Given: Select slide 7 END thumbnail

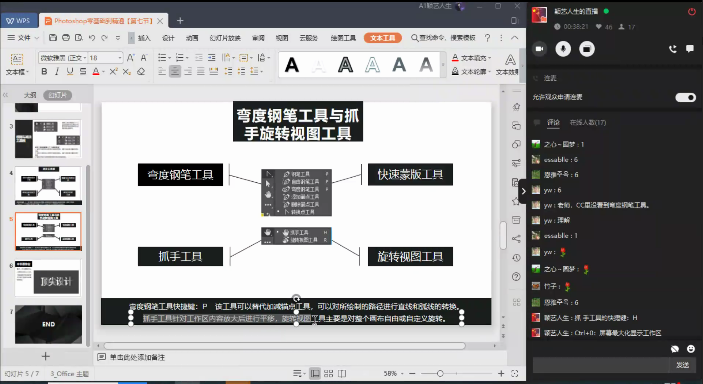Looking at the screenshot, I should tap(48, 324).
